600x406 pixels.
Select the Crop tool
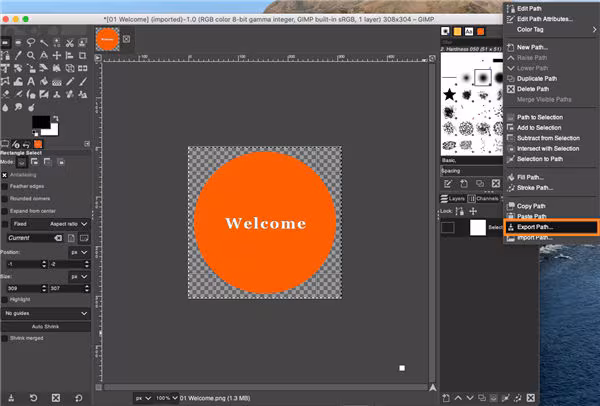click(x=82, y=55)
